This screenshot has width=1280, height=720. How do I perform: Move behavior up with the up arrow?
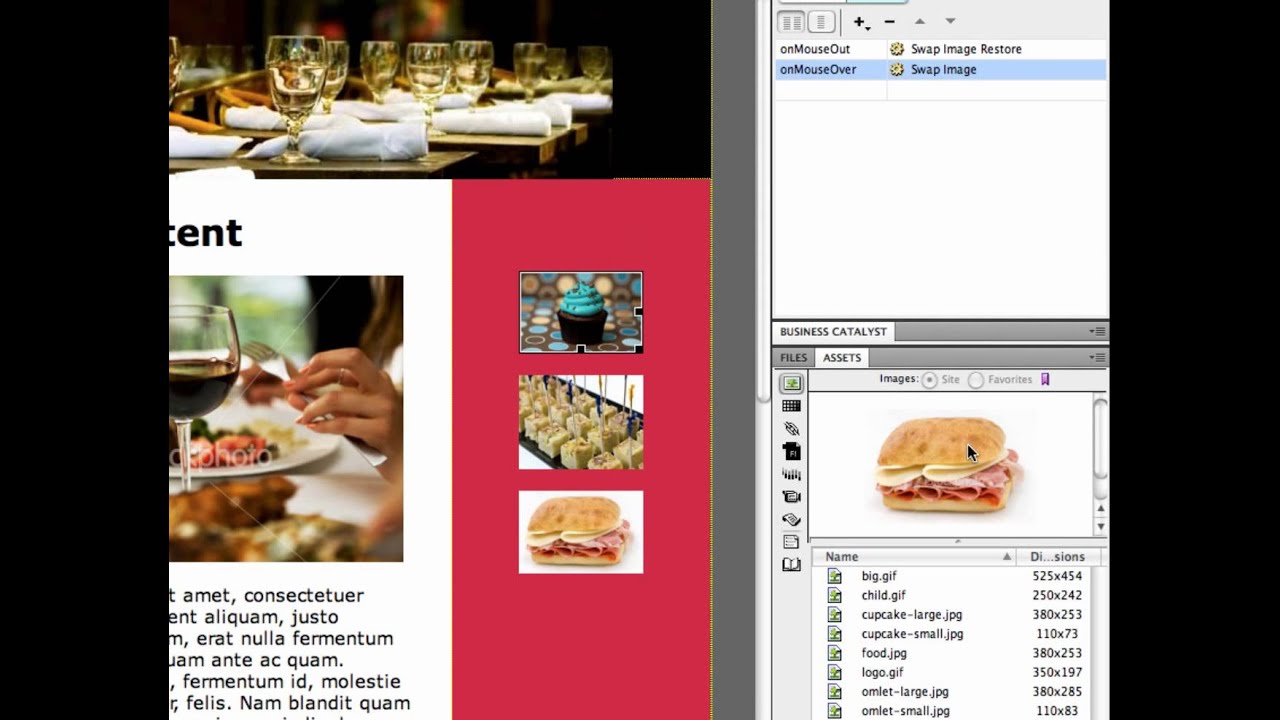click(x=920, y=21)
